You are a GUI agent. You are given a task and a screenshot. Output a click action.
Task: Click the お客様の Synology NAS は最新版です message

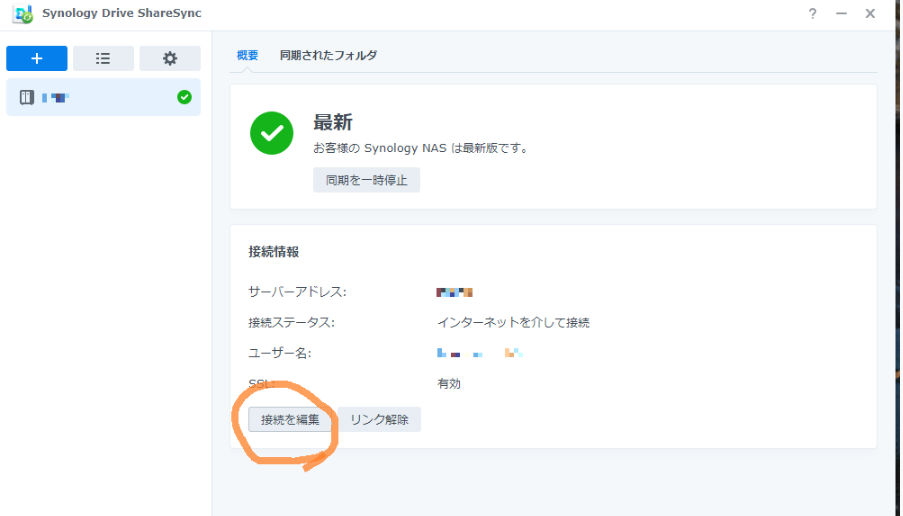421,148
